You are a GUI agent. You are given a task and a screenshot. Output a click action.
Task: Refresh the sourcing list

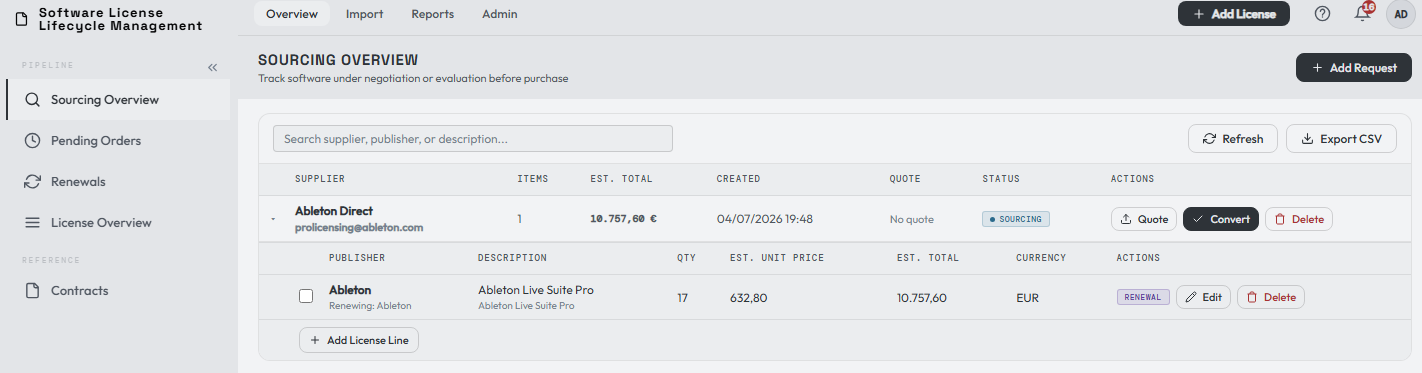point(1233,139)
